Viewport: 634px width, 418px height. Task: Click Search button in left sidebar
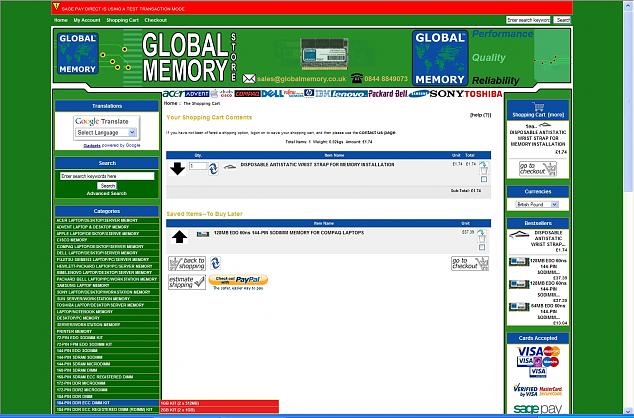[x=107, y=186]
